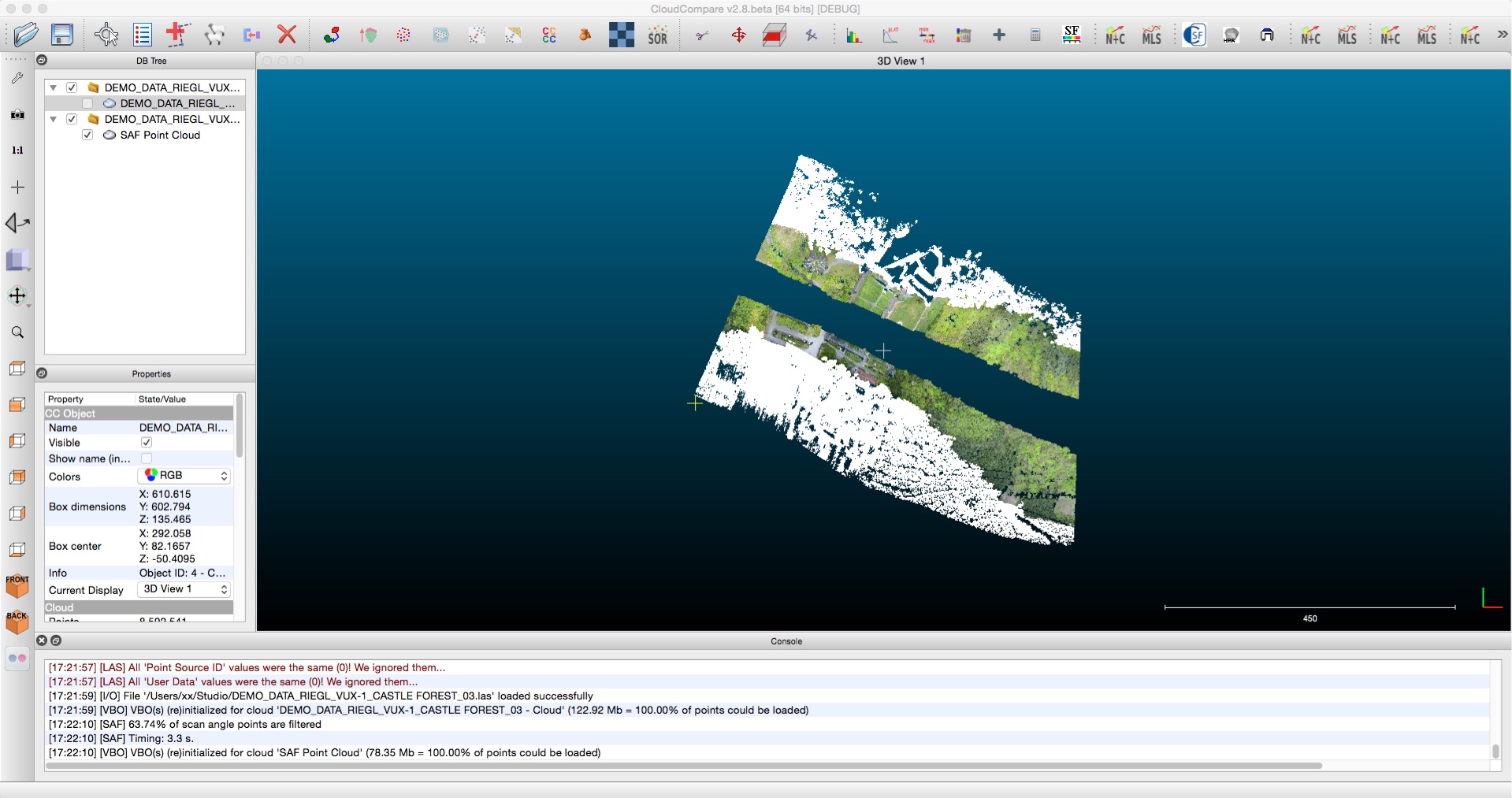Uncheck the SAF Point Cloud checkbox

click(x=87, y=135)
